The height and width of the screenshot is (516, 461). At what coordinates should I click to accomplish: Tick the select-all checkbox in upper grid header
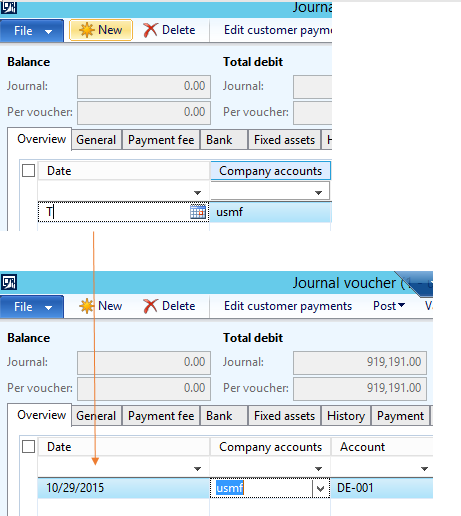pyautogui.click(x=29, y=171)
